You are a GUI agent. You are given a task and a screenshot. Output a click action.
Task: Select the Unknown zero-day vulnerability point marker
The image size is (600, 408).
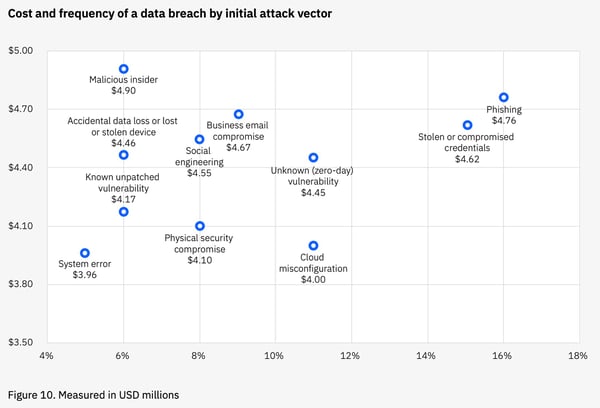point(313,157)
